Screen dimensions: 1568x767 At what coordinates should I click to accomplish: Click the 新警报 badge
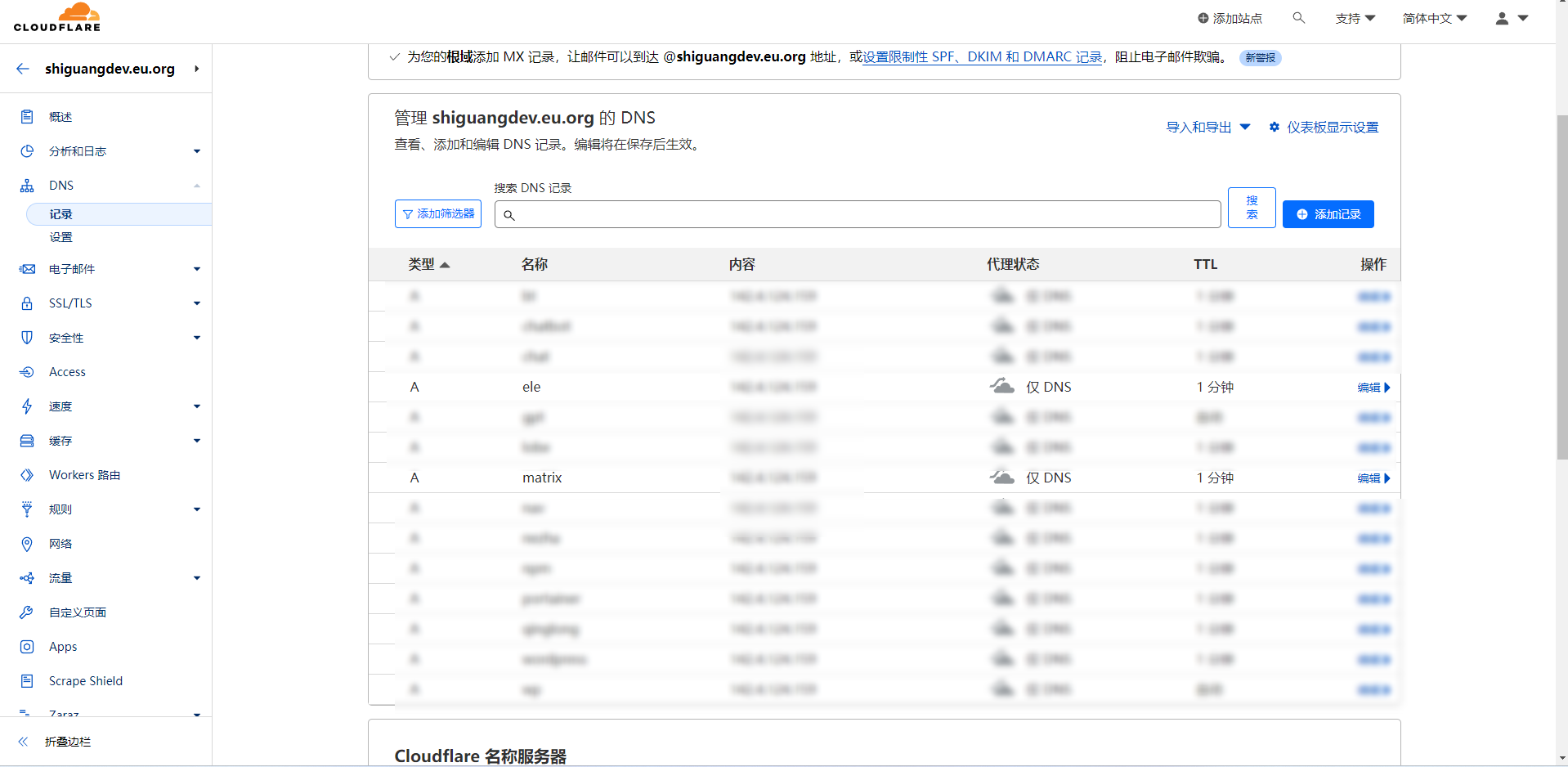1261,58
